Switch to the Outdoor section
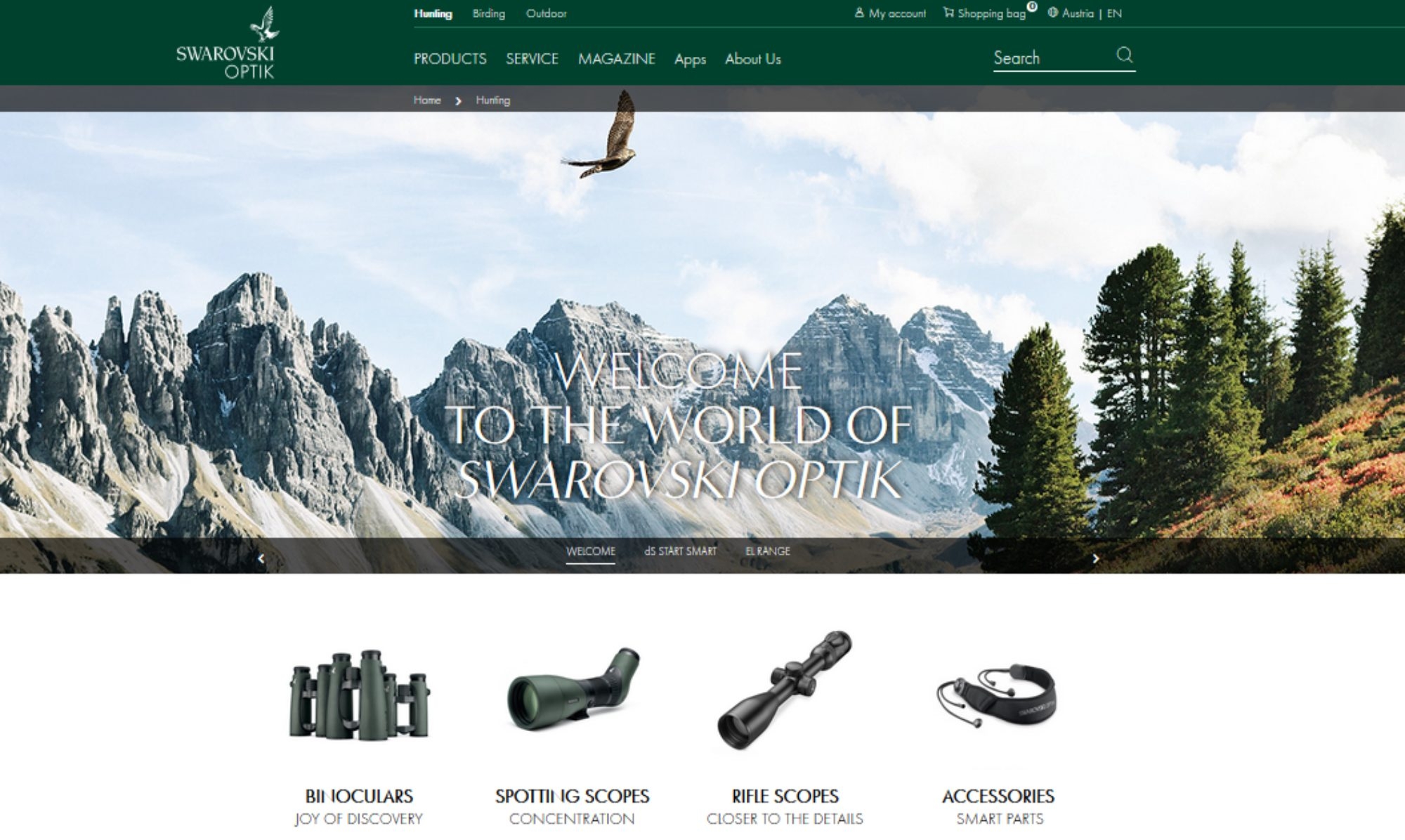The width and height of the screenshot is (1405, 840). tap(547, 13)
